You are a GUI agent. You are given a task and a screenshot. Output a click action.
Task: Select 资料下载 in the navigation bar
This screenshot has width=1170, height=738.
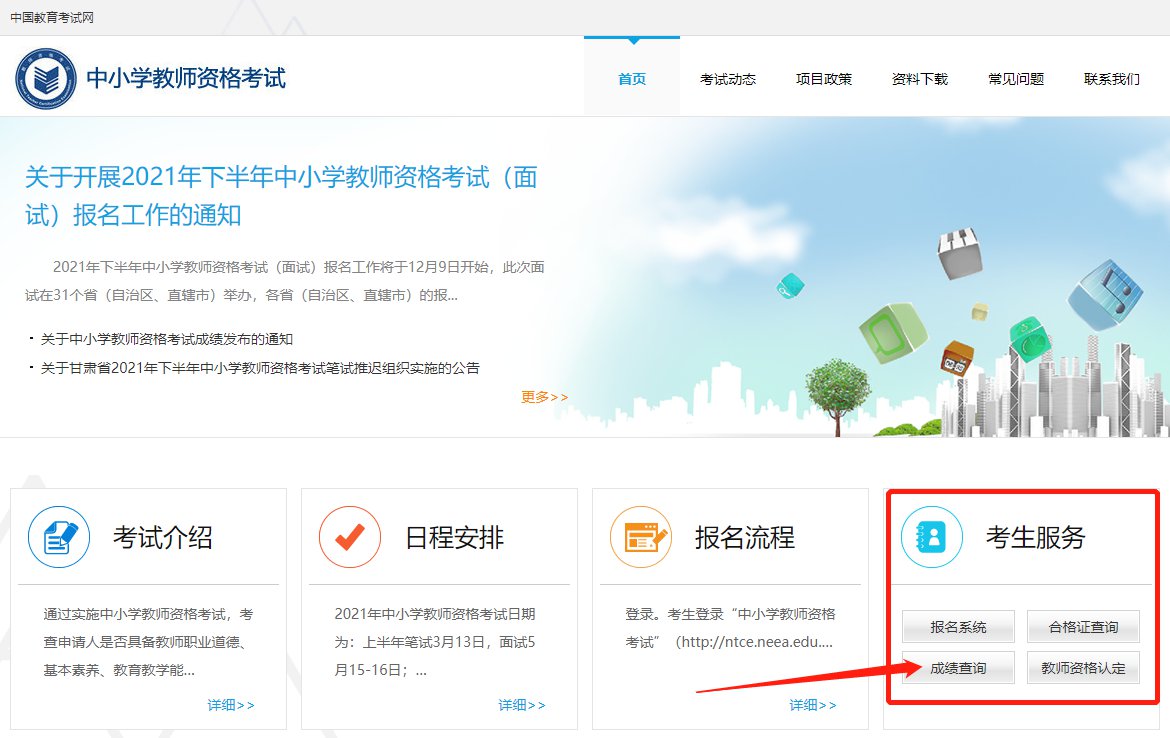click(x=920, y=79)
